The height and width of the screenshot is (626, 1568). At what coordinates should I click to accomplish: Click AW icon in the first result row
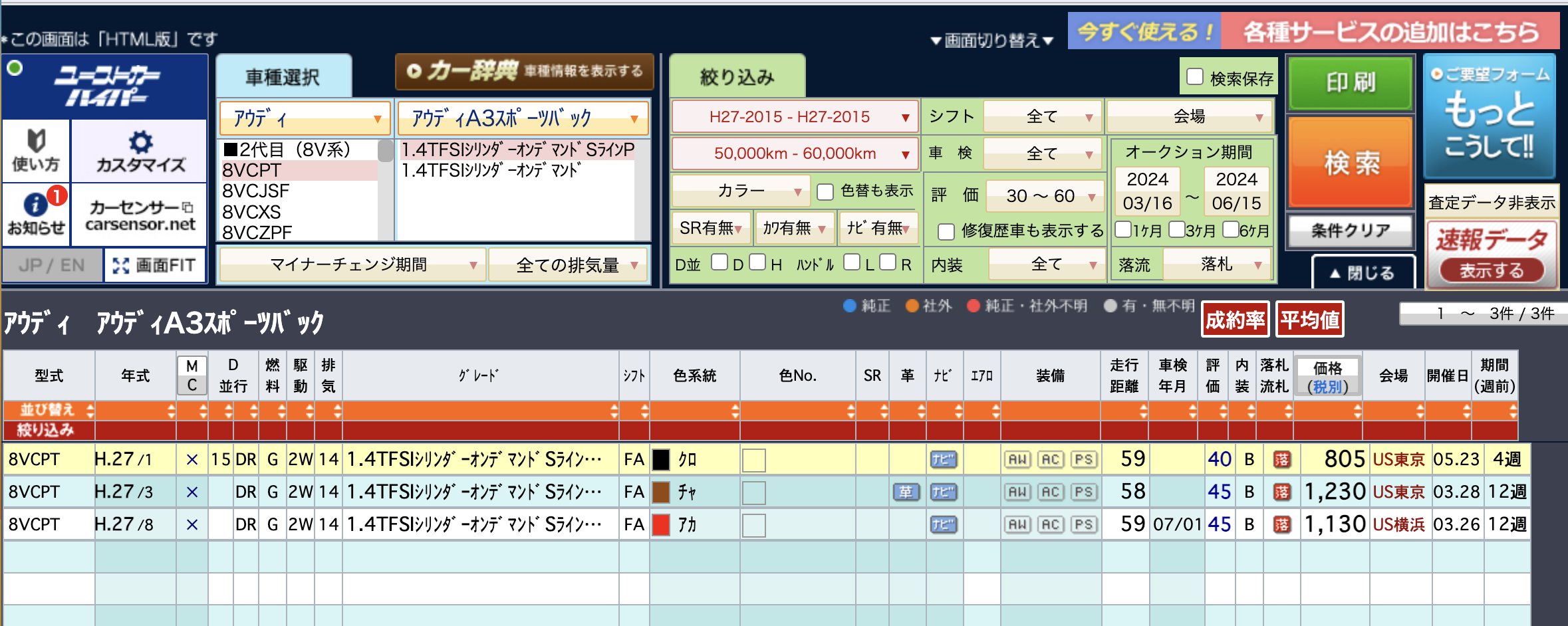tap(1018, 459)
